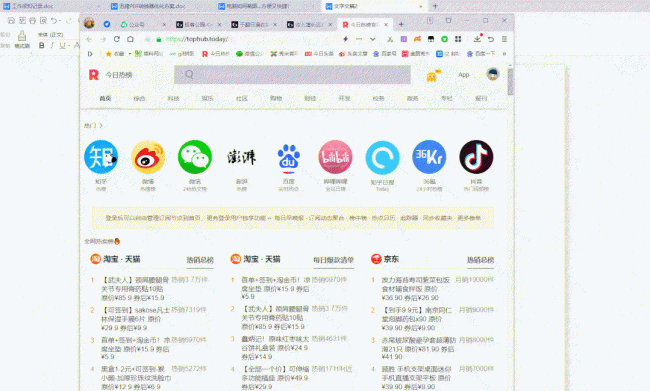This screenshot has height=391, width=650.
Task: Click the browser profile avatar in tab bar
Action: pyautogui.click(x=89, y=23)
